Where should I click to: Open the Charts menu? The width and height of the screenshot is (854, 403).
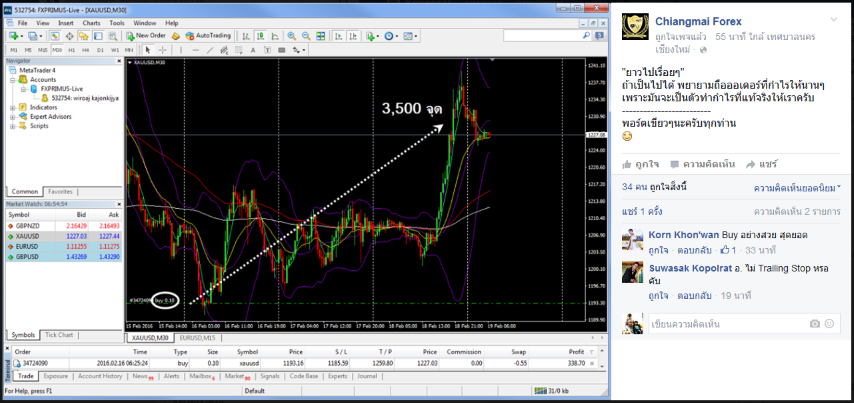point(91,23)
